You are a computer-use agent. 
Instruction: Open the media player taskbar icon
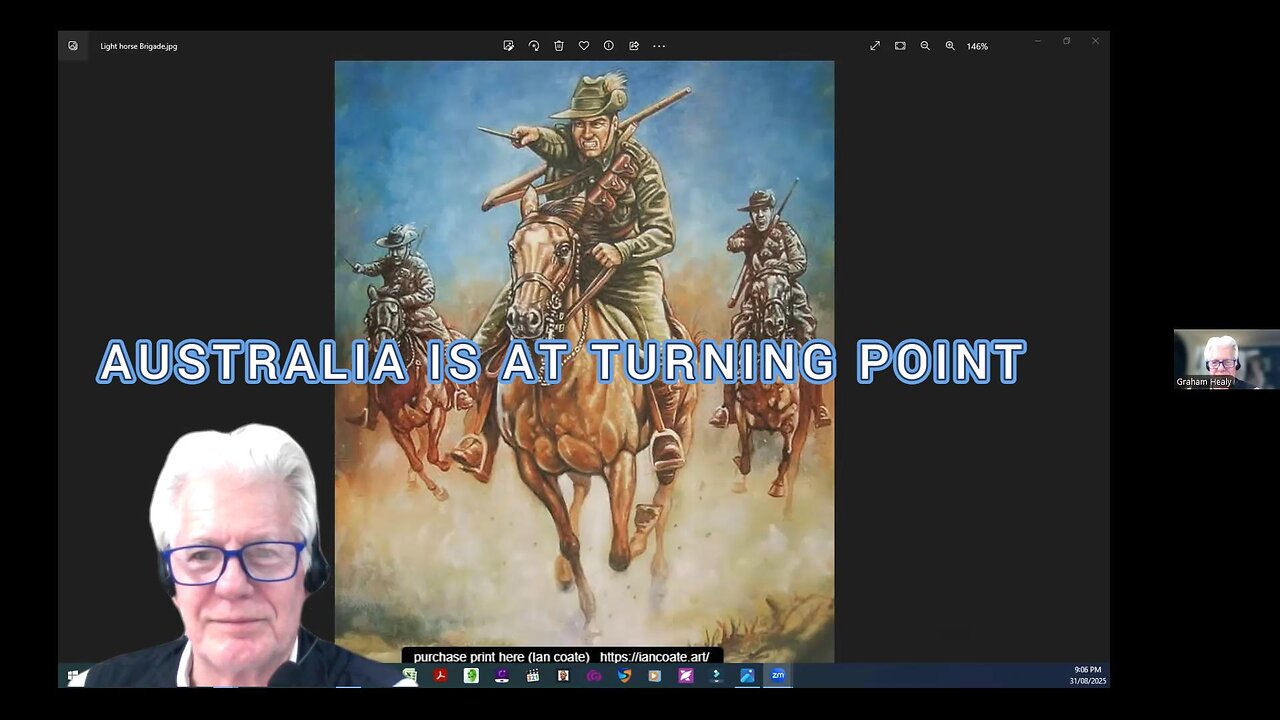pos(655,676)
